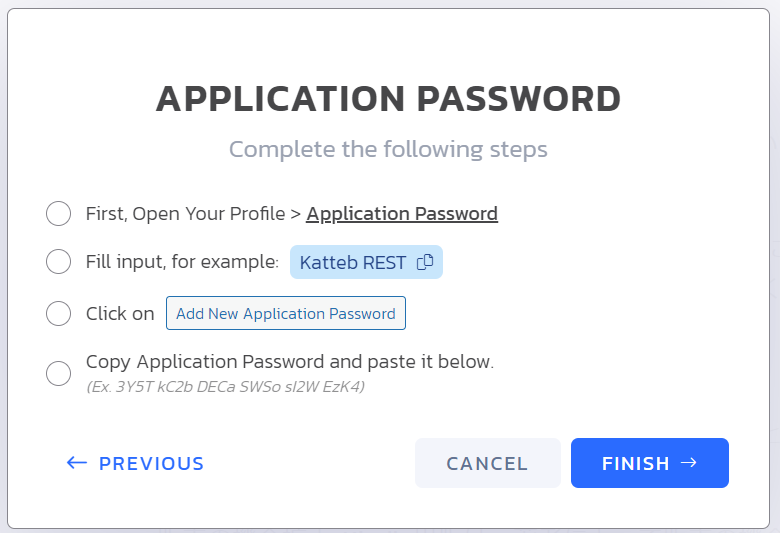Click the 'Complete the following steps' subtitle
Image resolution: width=780 pixels, height=533 pixels.
pyautogui.click(x=388, y=149)
